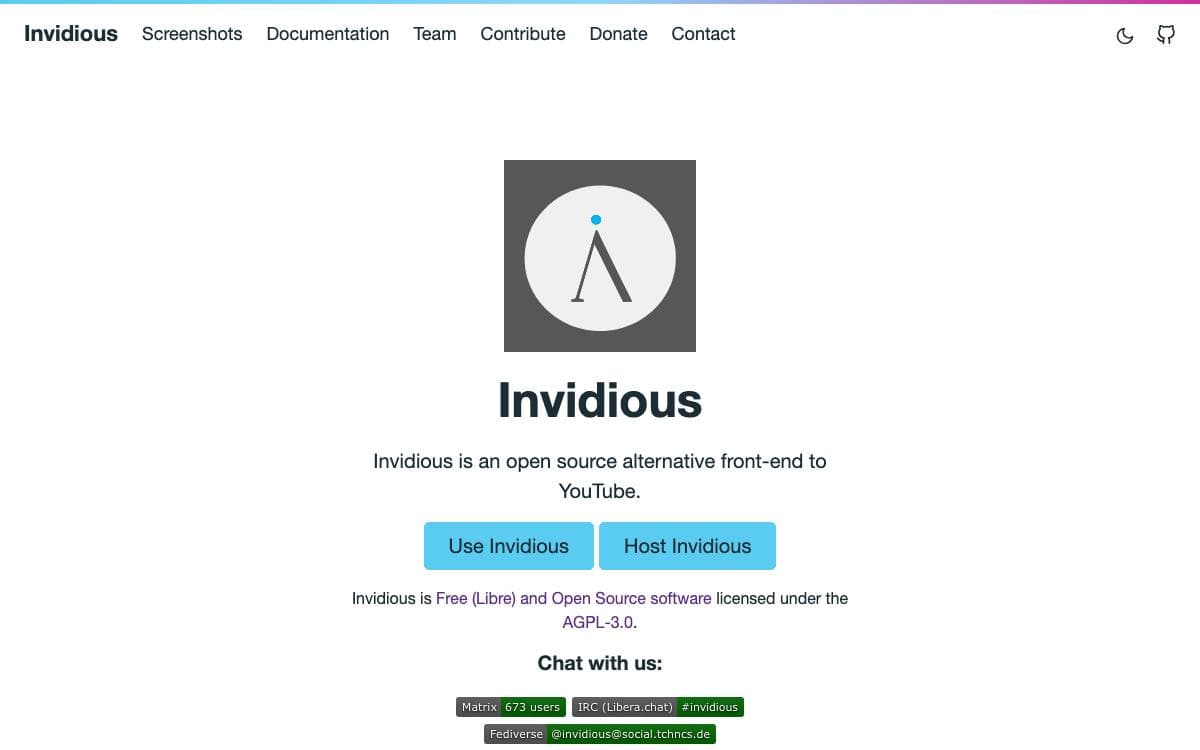Open the Fediverse @invidious@social.tchncs.de badge
Viewport: 1200px width, 750px height.
point(600,734)
